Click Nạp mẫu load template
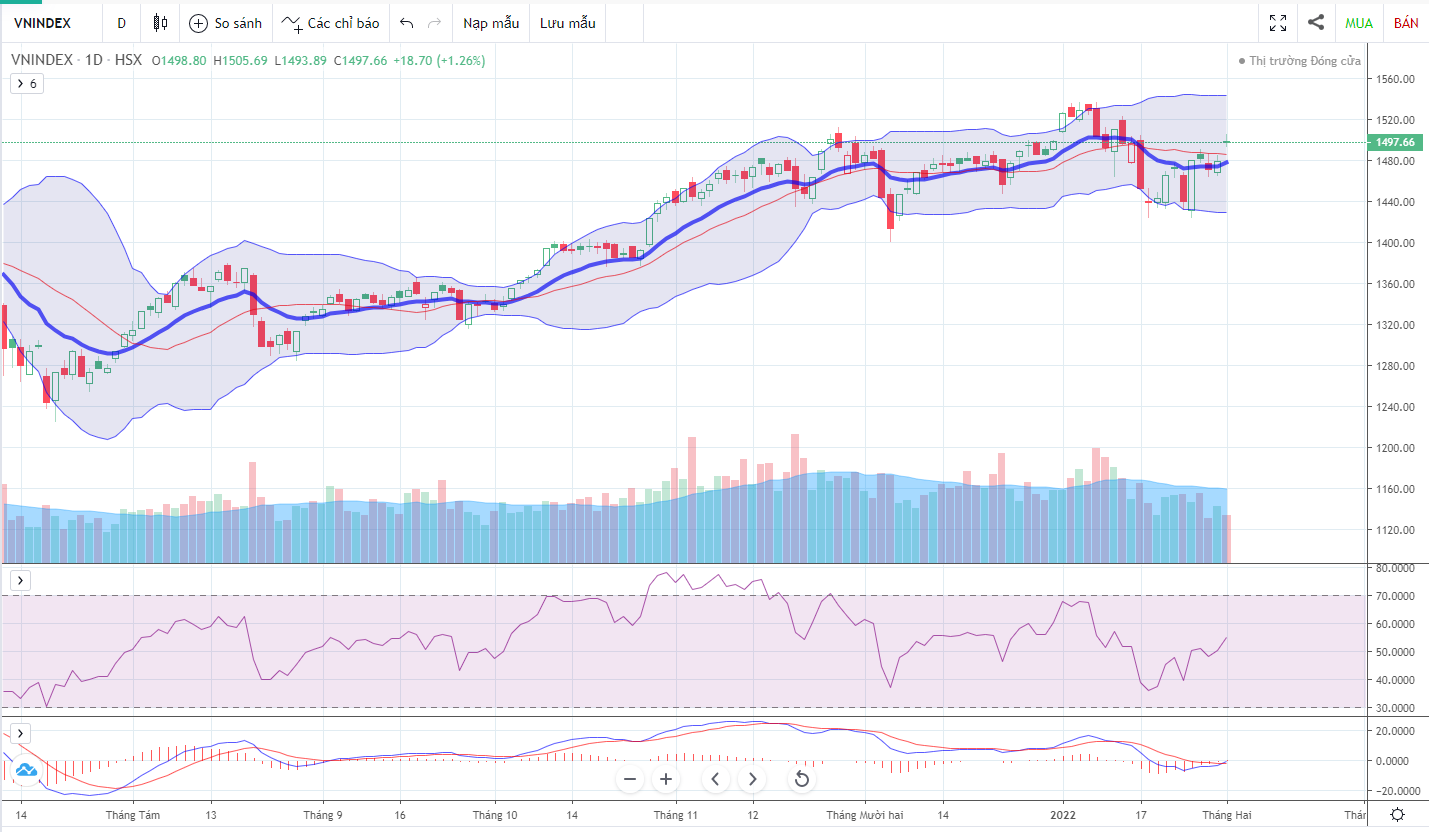The image size is (1429, 832). (491, 22)
